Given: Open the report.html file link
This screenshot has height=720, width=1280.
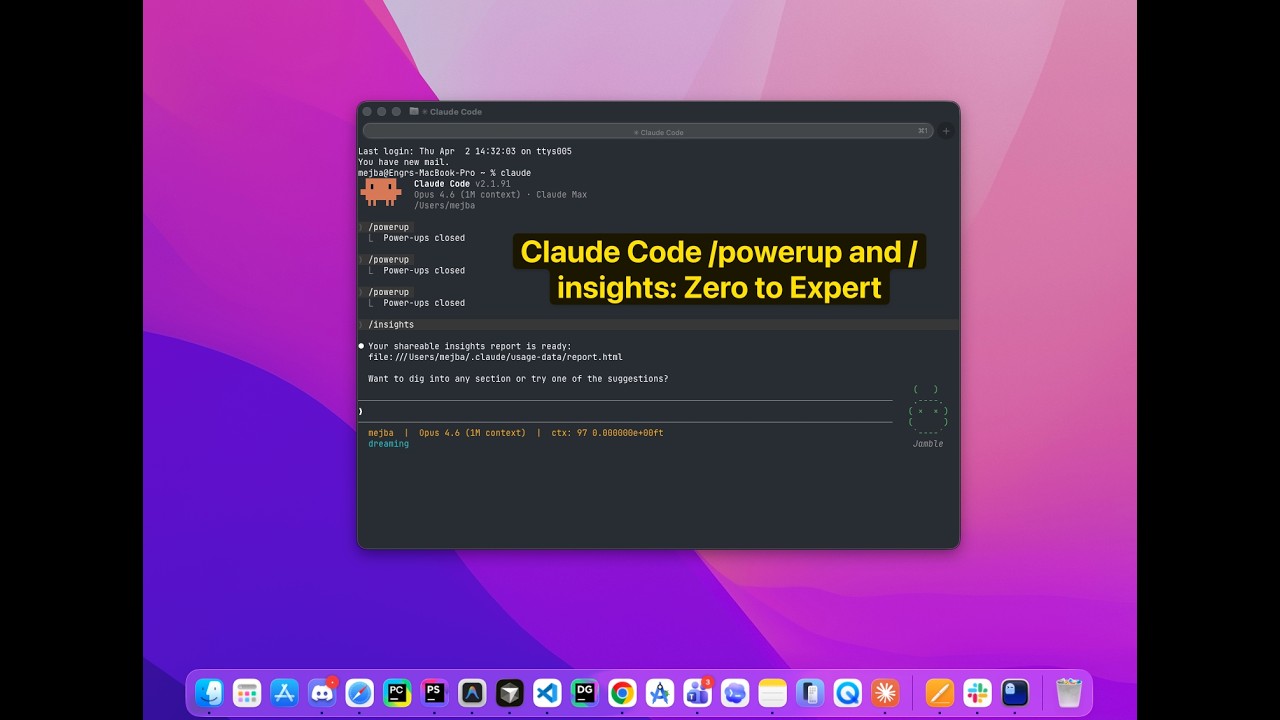Looking at the screenshot, I should (x=495, y=357).
